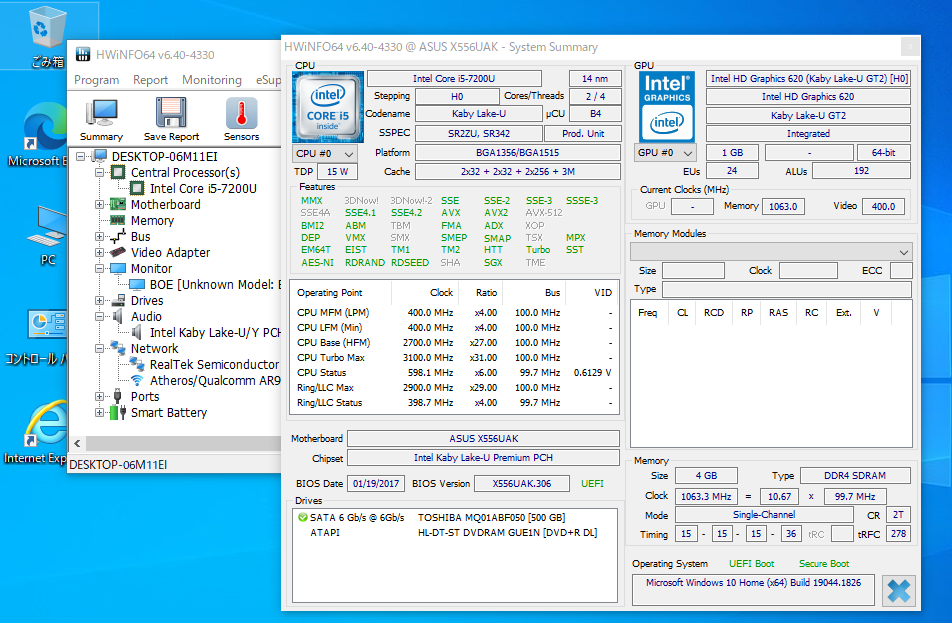The height and width of the screenshot is (623, 952).
Task: Open the CPU #0 selector dropdown
Action: point(325,153)
